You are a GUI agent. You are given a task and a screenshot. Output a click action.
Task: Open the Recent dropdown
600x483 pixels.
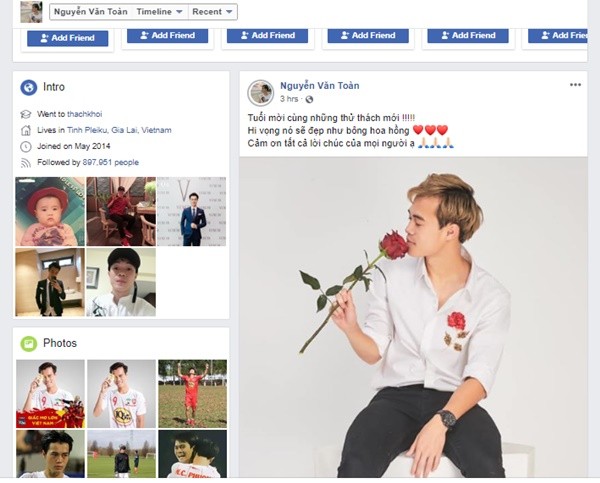tap(213, 12)
